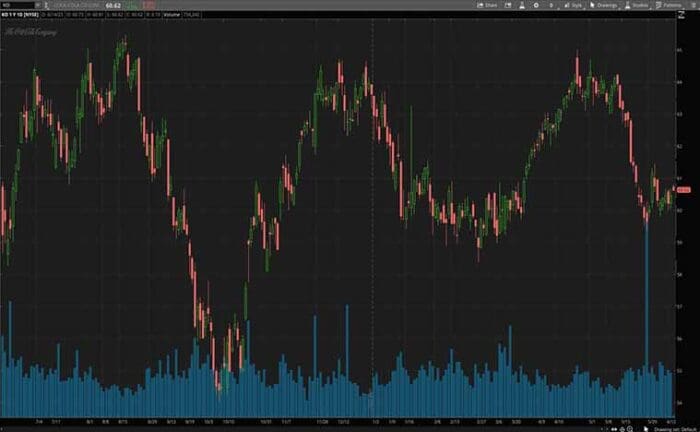The height and width of the screenshot is (432, 700).
Task: Open the Drawing set: Default selector
Action: click(x=675, y=429)
